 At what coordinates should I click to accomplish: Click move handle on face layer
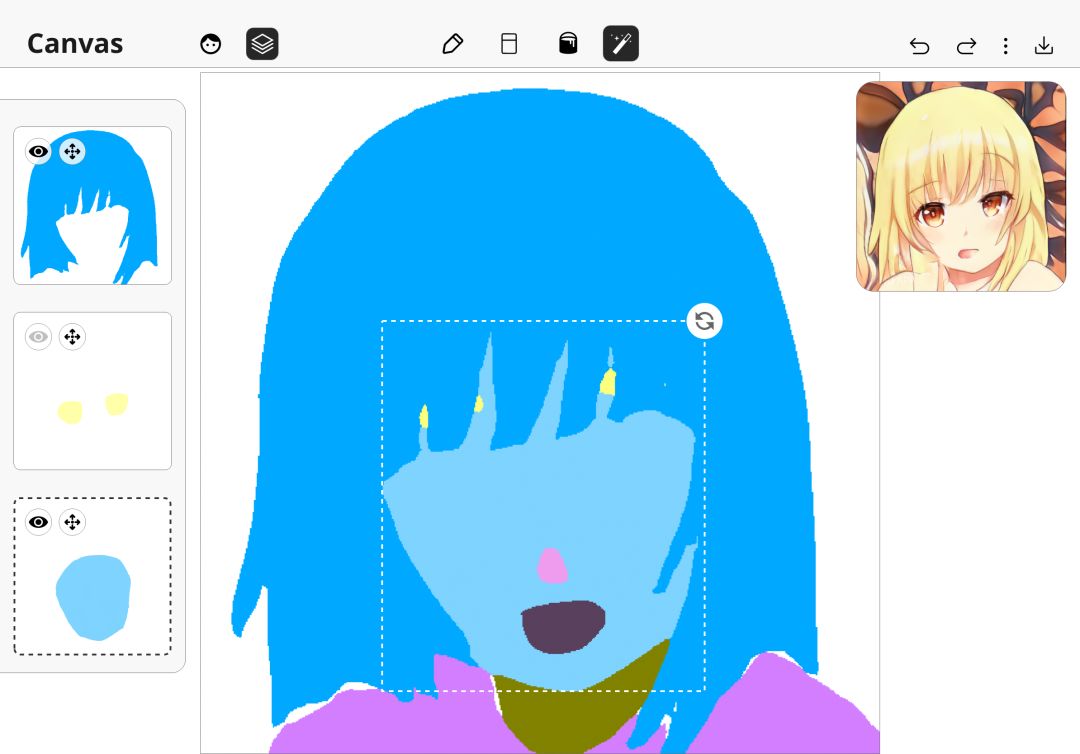click(72, 522)
